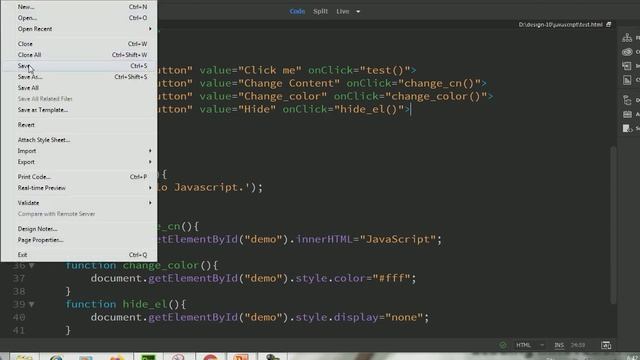The height and width of the screenshot is (360, 640).
Task: Open the CC Libraries panel icon
Action: pyautogui.click(x=627, y=52)
